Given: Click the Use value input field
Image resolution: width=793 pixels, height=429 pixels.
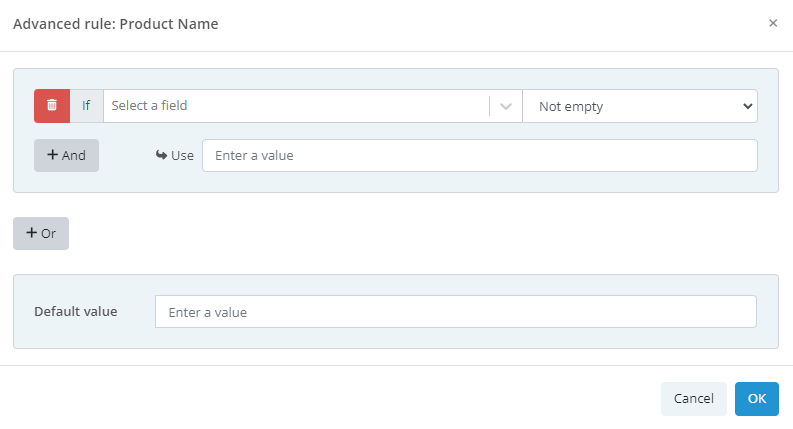Looking at the screenshot, I should click(x=479, y=155).
